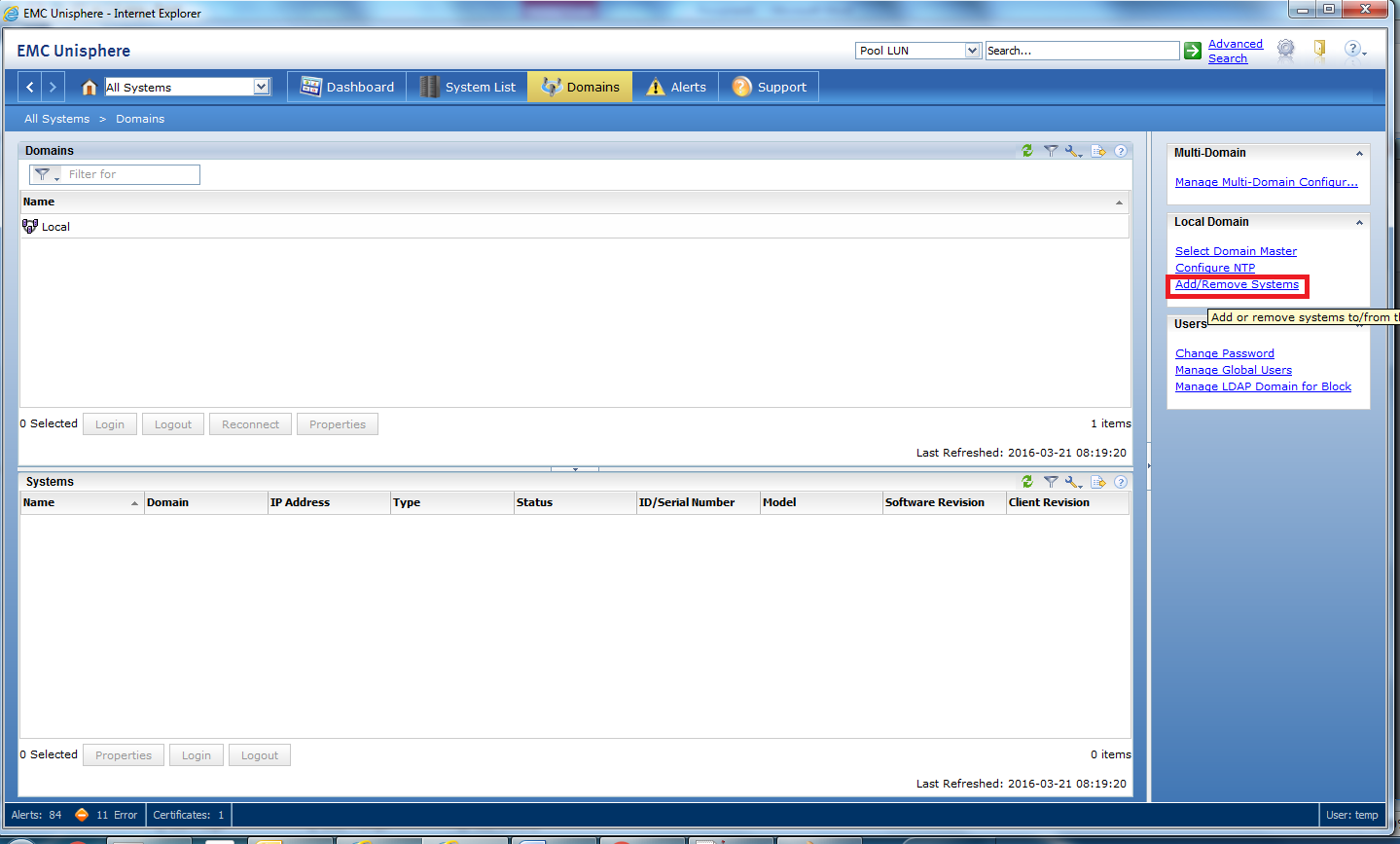
Task: Click the Change Password link
Action: (x=1224, y=353)
